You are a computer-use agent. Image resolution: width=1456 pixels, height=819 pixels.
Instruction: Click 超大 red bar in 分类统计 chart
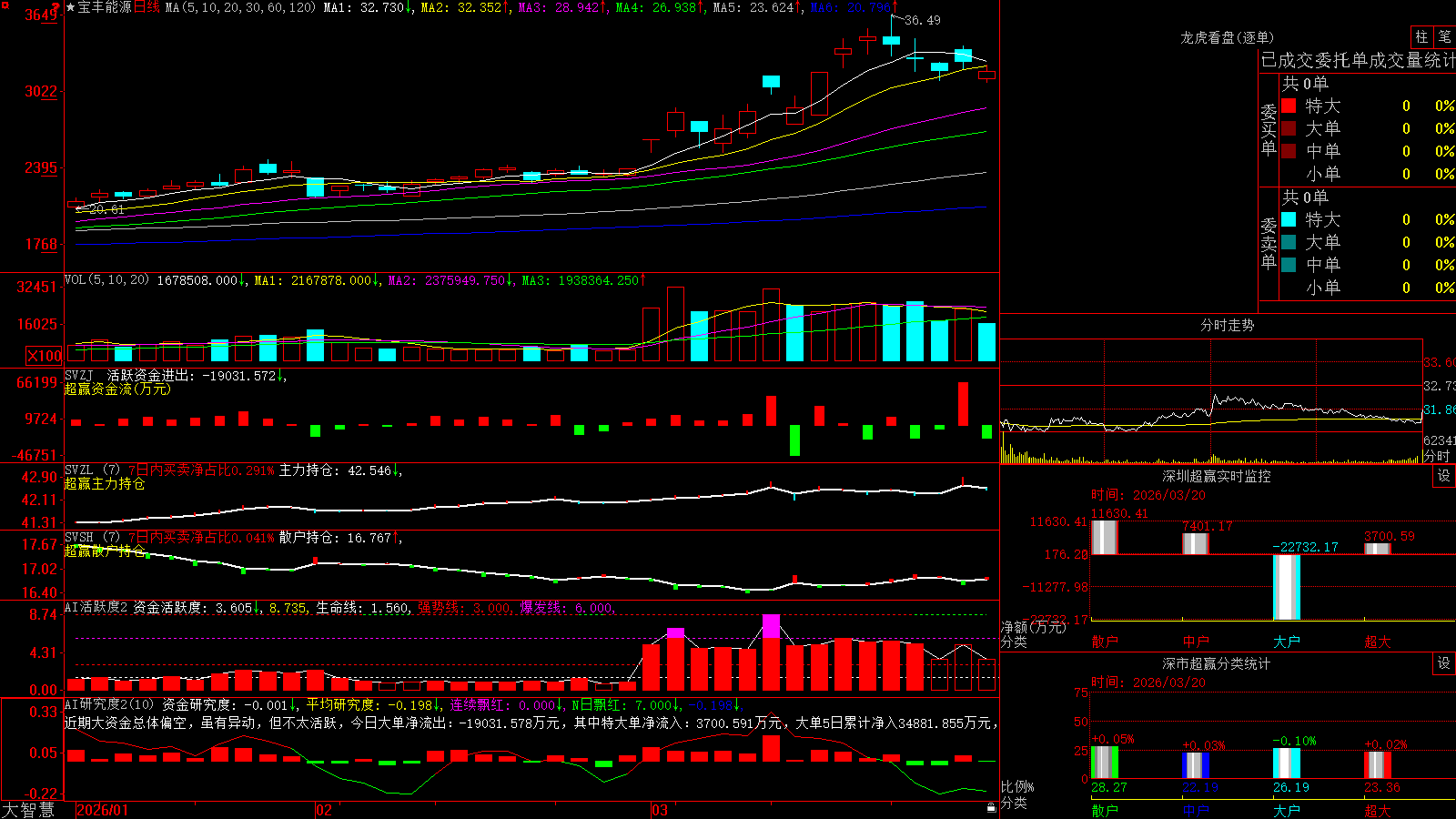click(1378, 764)
